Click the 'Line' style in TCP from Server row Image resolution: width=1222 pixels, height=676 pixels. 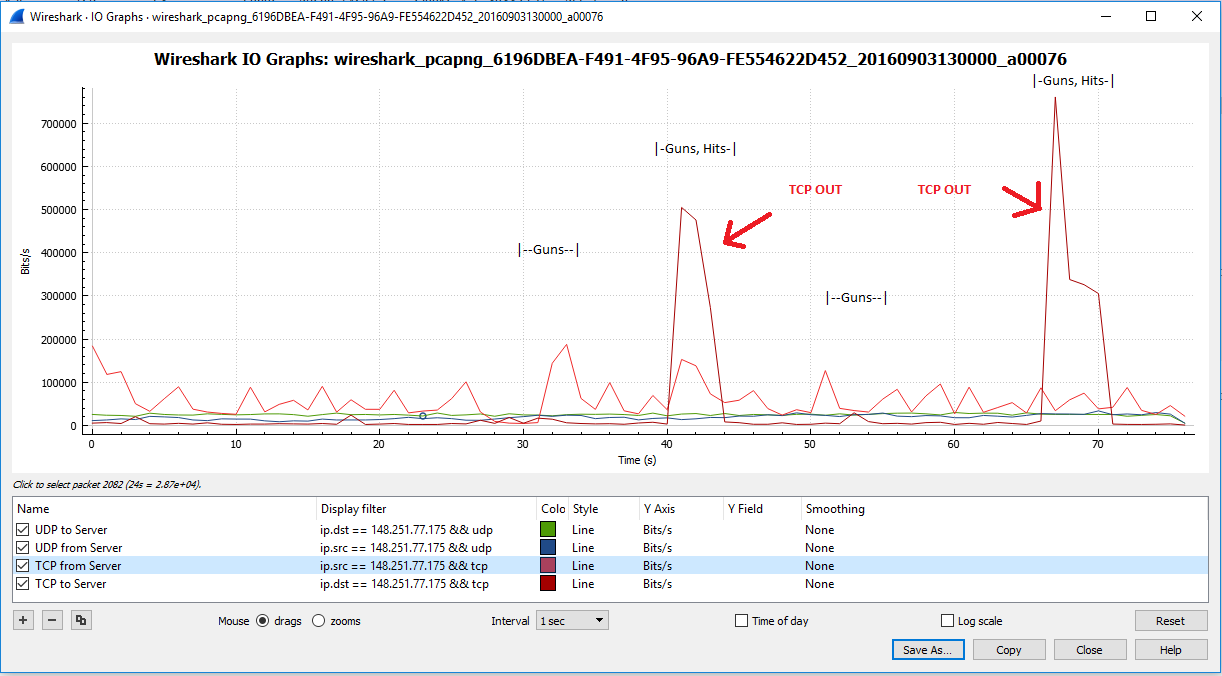582,566
